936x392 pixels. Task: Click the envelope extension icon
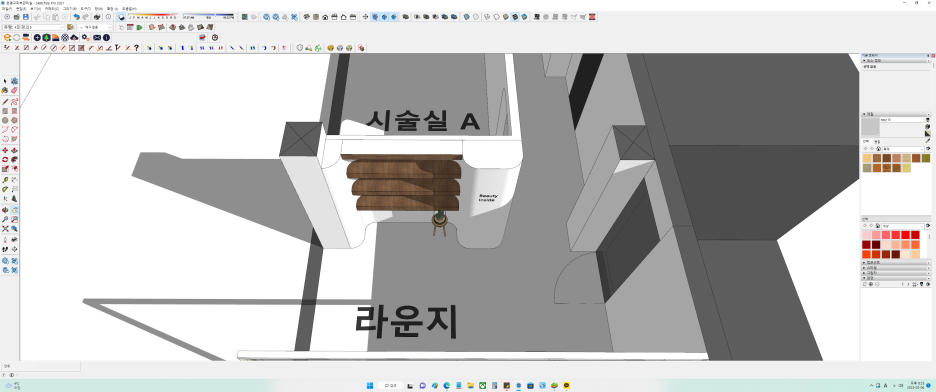pyautogui.click(x=97, y=38)
